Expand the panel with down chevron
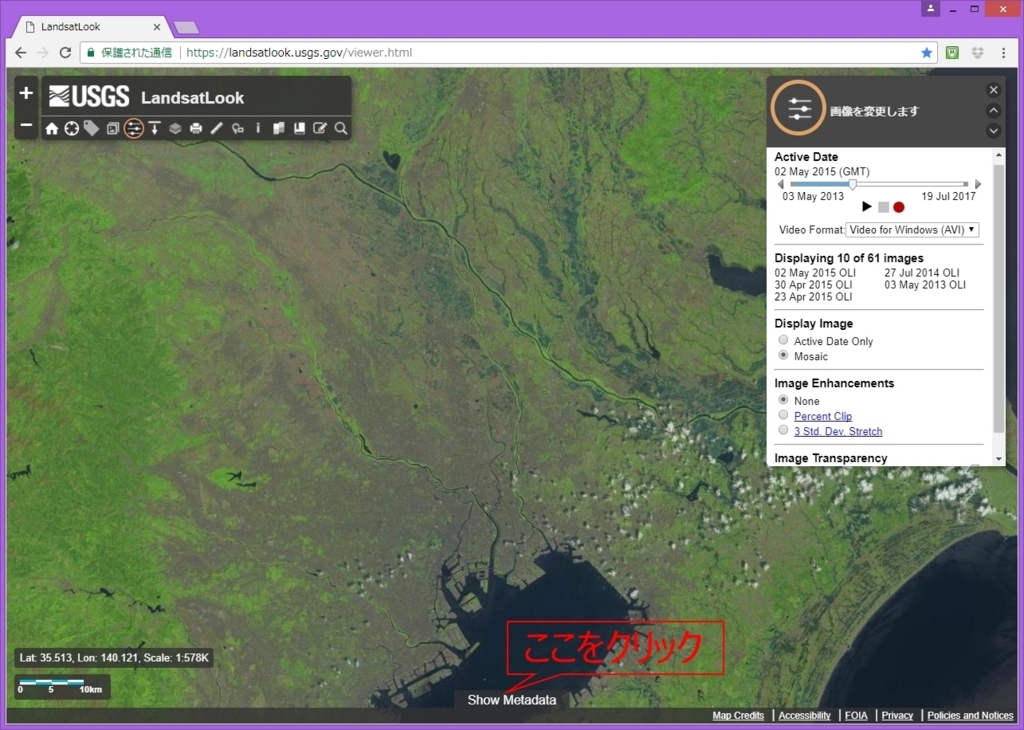Viewport: 1024px width, 730px height. pos(993,131)
